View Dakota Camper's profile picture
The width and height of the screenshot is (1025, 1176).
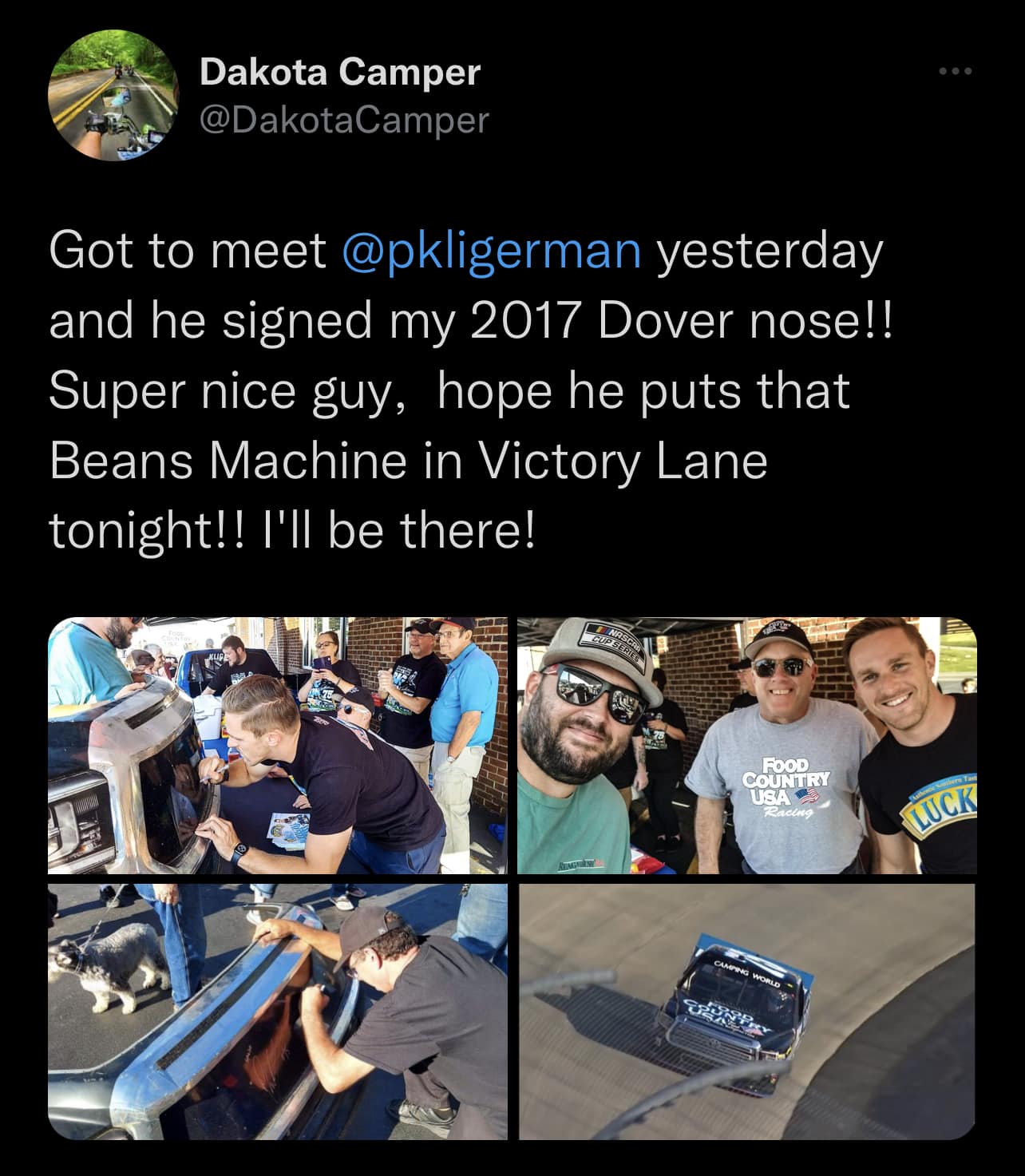(x=113, y=97)
